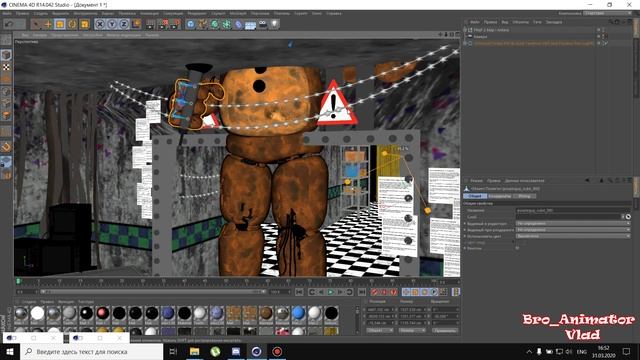Switch to the second attribute tab

500,196
